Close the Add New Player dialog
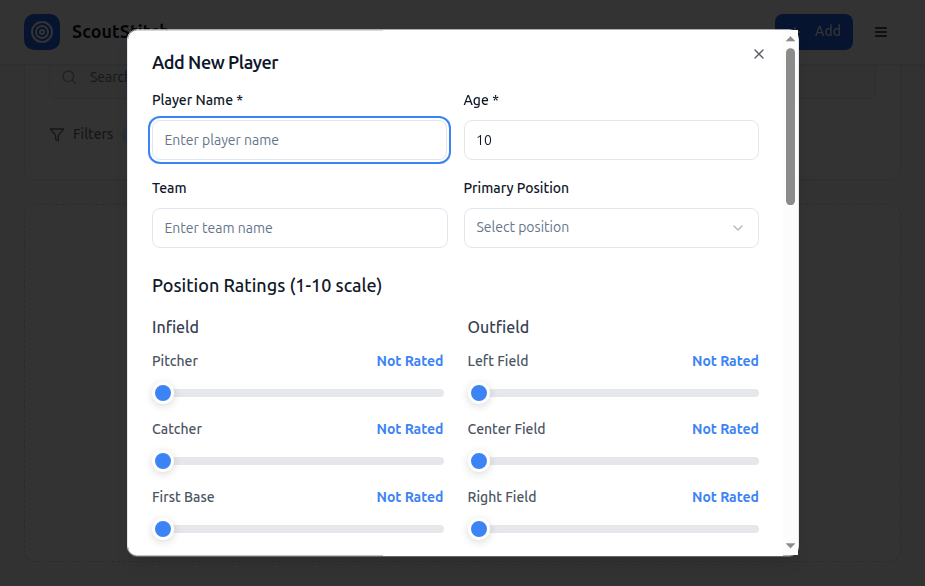 click(758, 54)
